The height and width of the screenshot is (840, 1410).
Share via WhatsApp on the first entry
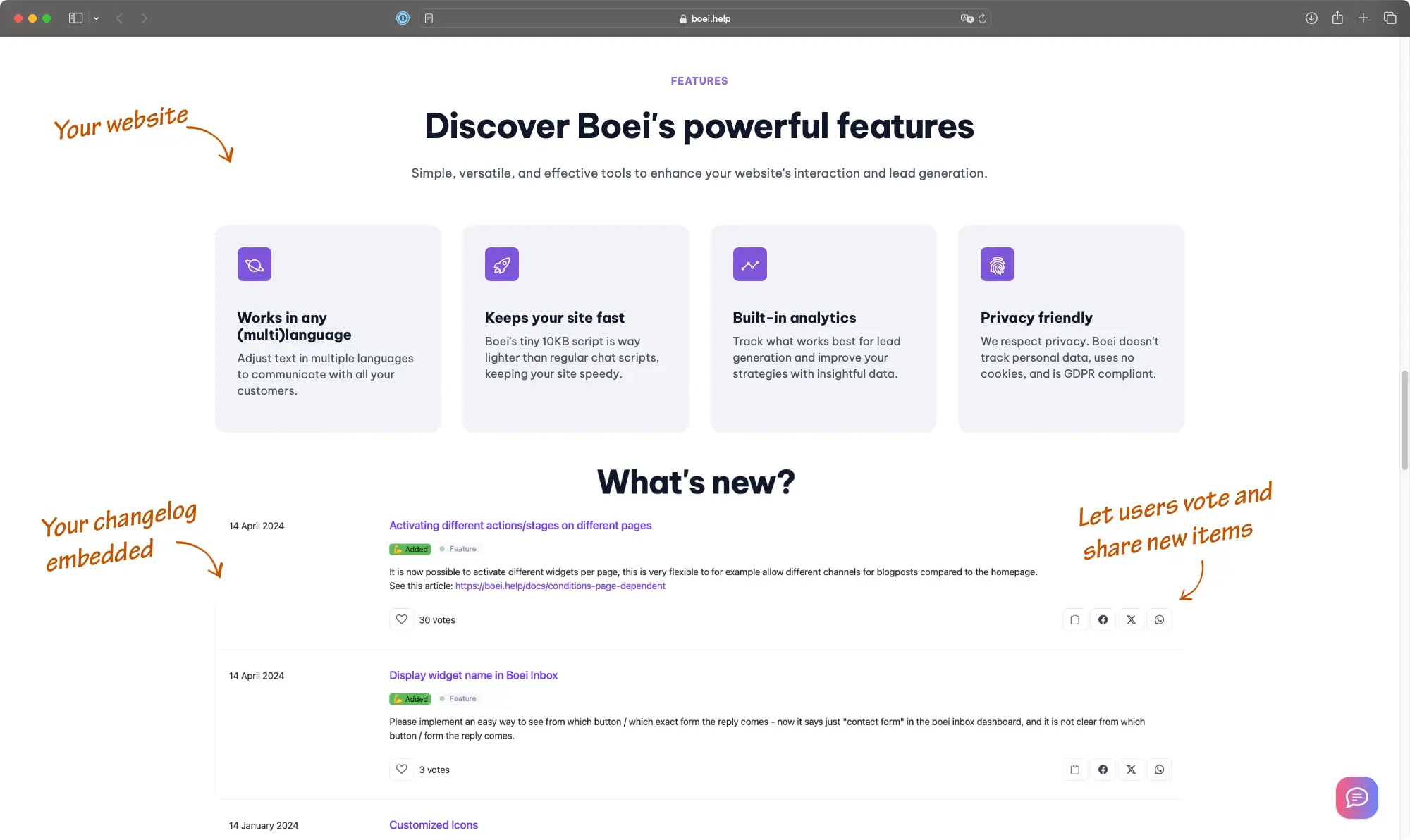tap(1159, 619)
